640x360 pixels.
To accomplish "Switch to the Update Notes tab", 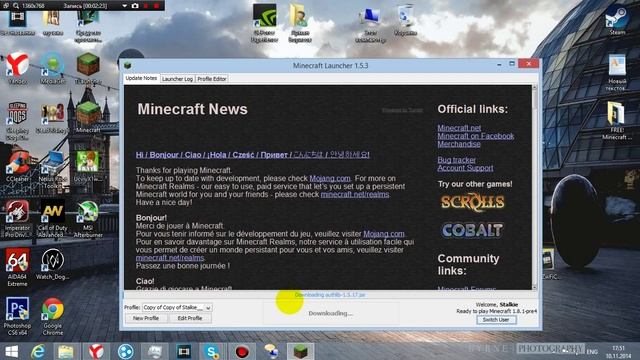I will click(x=141, y=78).
